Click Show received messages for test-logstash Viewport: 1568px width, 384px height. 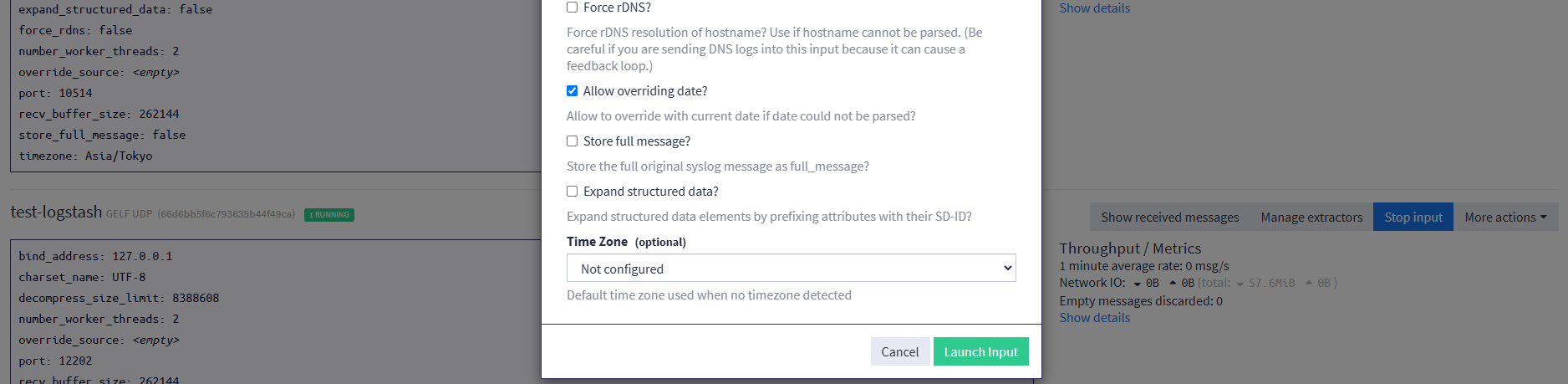point(1169,218)
